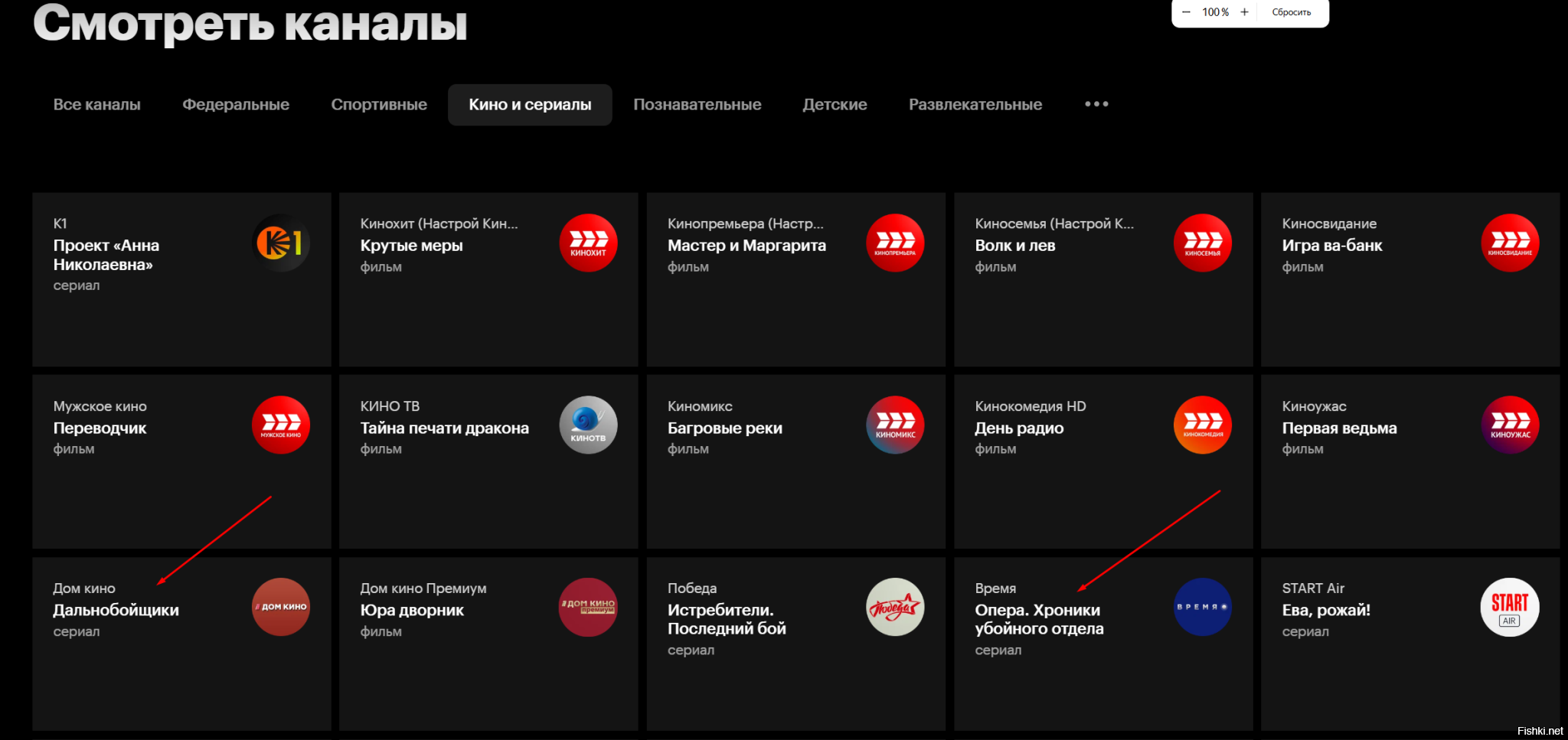Viewport: 1568px width, 740px height.
Task: Open the film Багровые реки
Action: (x=724, y=429)
